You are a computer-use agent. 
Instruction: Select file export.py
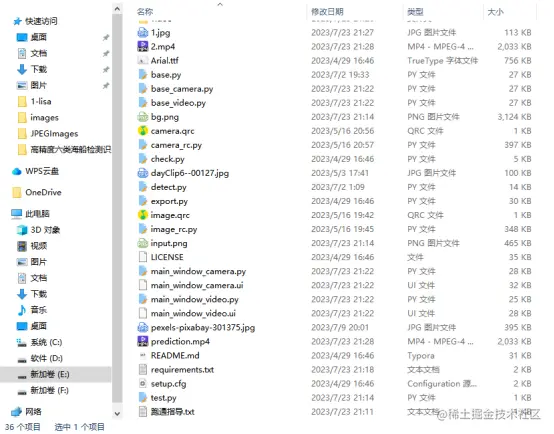tap(169, 201)
